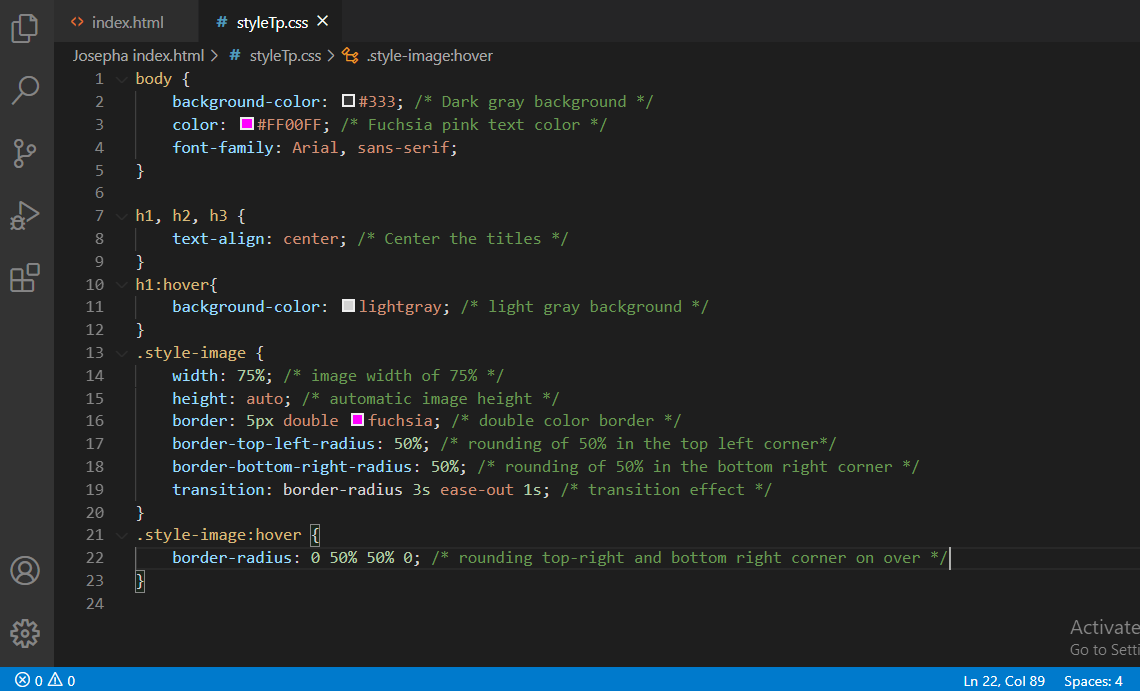This screenshot has width=1140, height=691.
Task: Click the HTML file icon on index.html tab
Action: [77, 22]
